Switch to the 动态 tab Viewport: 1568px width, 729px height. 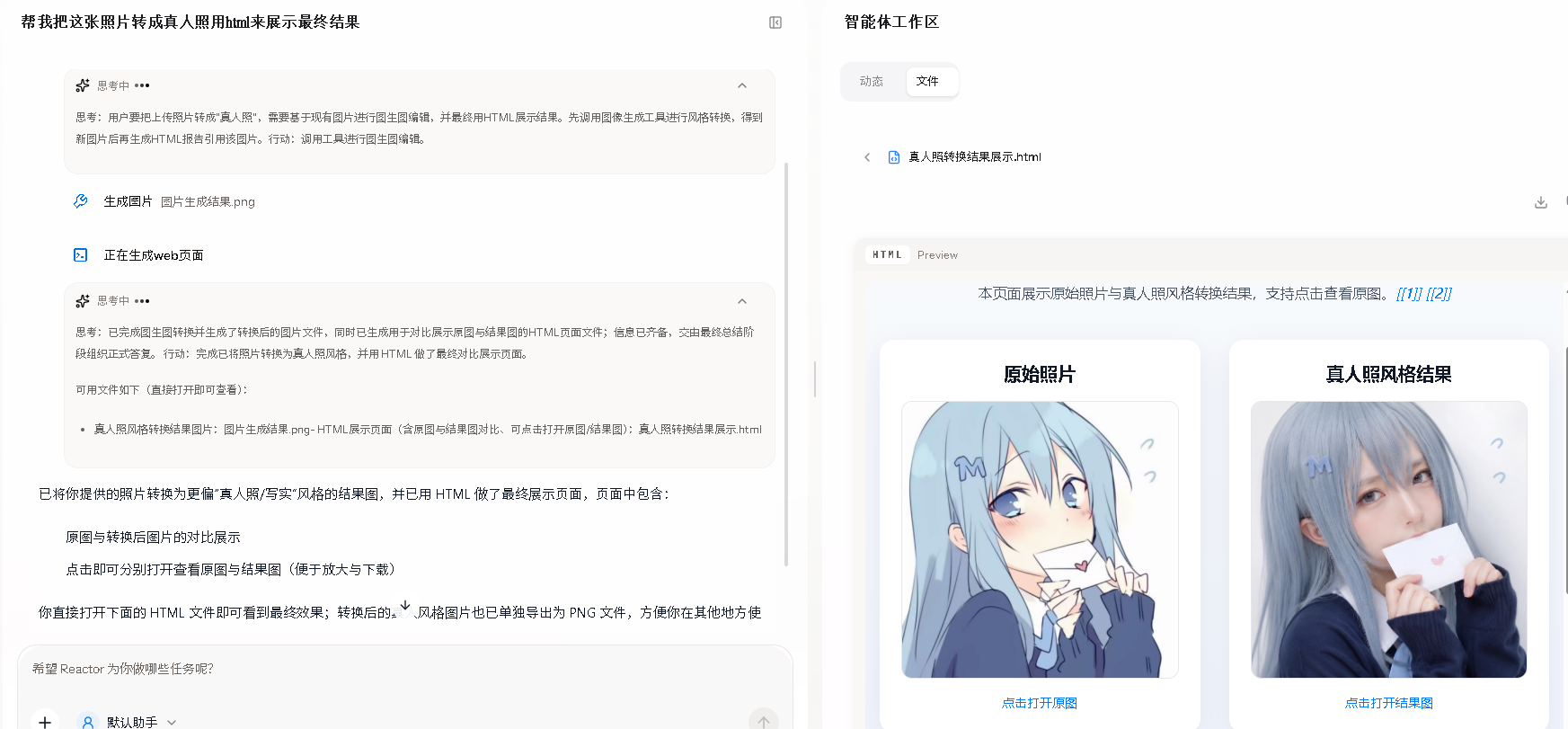[x=872, y=82]
